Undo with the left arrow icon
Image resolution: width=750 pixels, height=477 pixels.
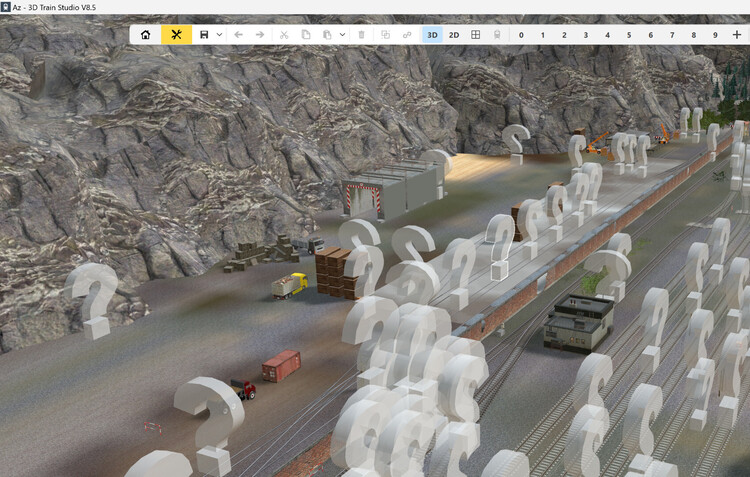(238, 35)
